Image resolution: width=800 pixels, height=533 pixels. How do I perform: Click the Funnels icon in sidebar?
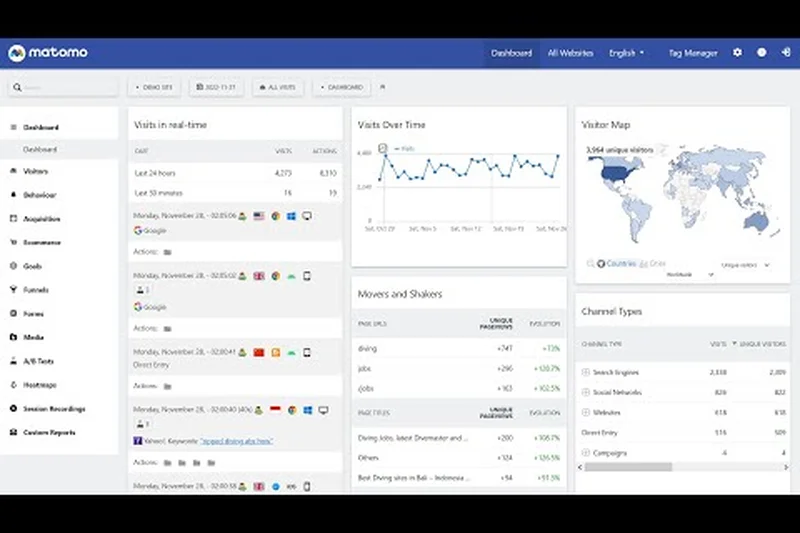point(13,290)
